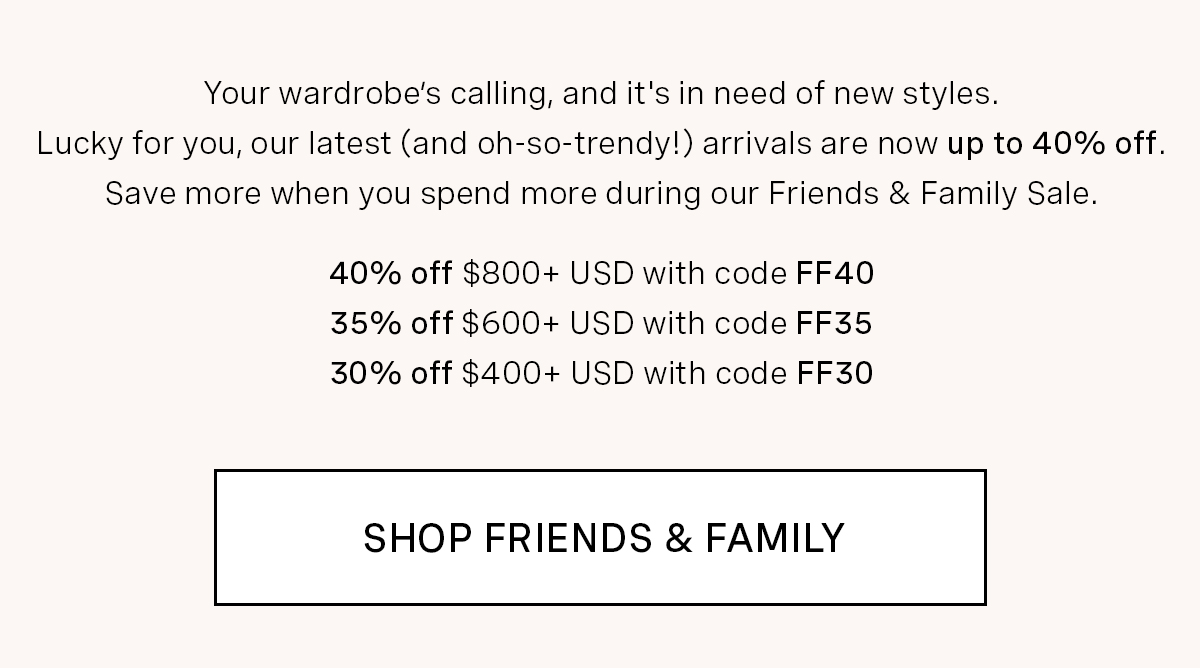Click the bold '30% off' tier label
This screenshot has height=668, width=1200.
[x=391, y=373]
